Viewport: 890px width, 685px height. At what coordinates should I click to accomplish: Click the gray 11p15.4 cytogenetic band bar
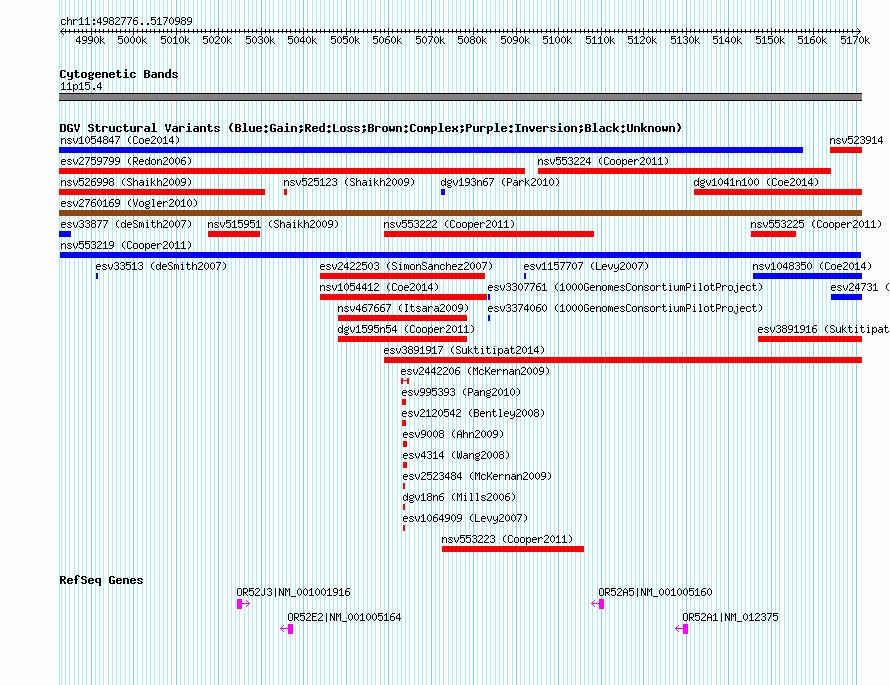(460, 97)
